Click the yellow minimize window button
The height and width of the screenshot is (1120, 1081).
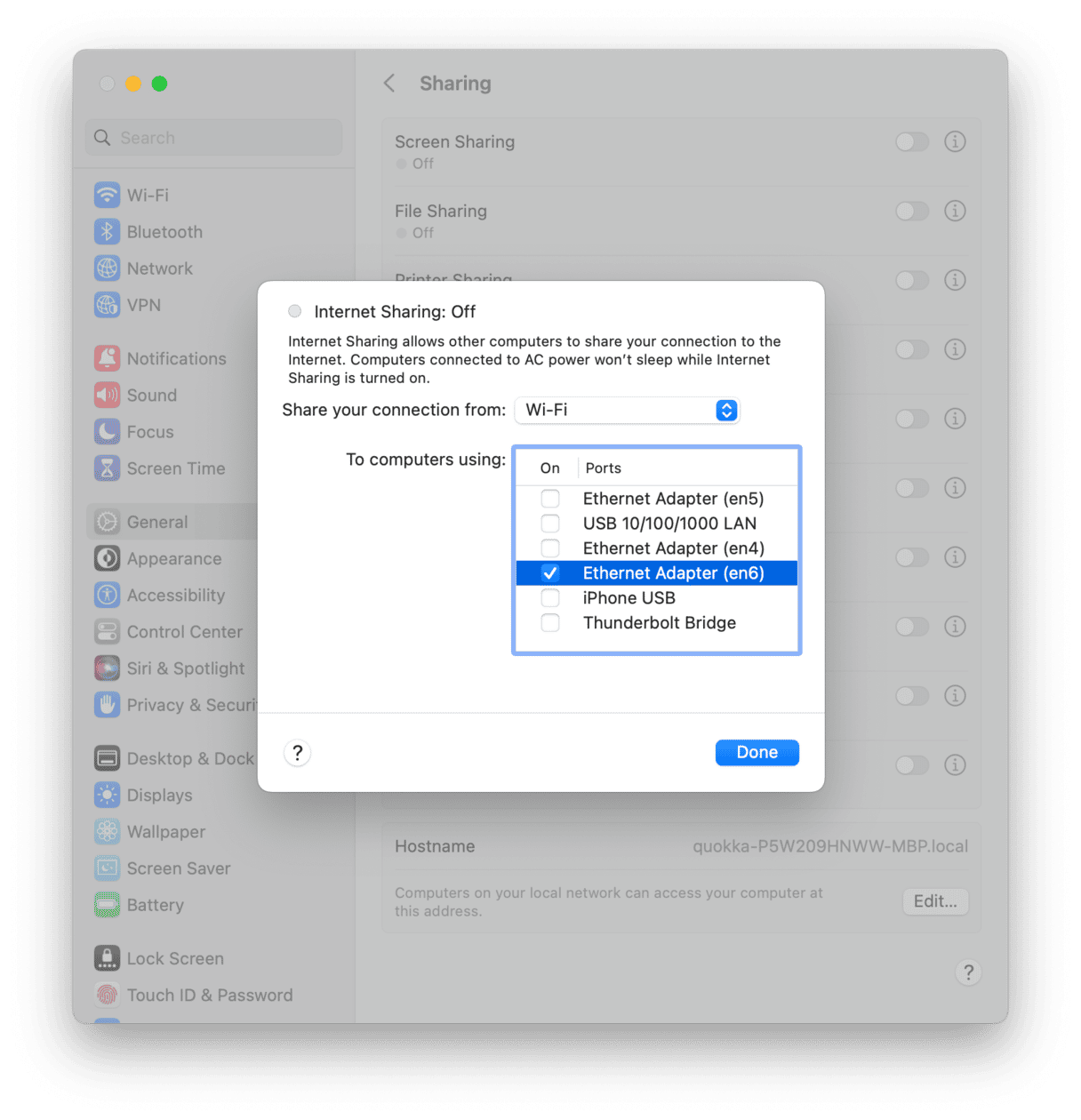tap(133, 84)
